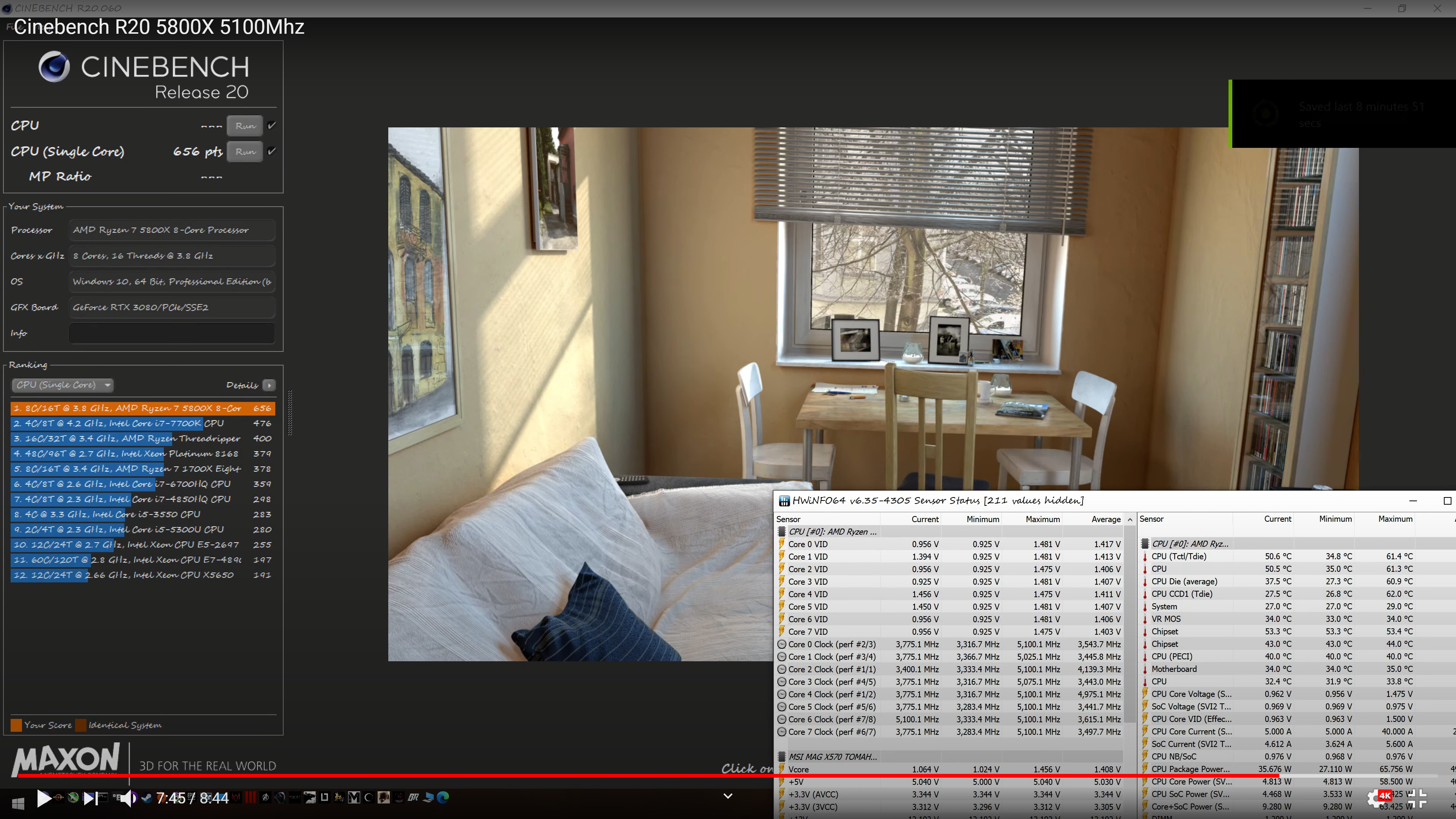
Task: Click the Processor field AMD Ryzen 7 5800X
Action: click(172, 230)
